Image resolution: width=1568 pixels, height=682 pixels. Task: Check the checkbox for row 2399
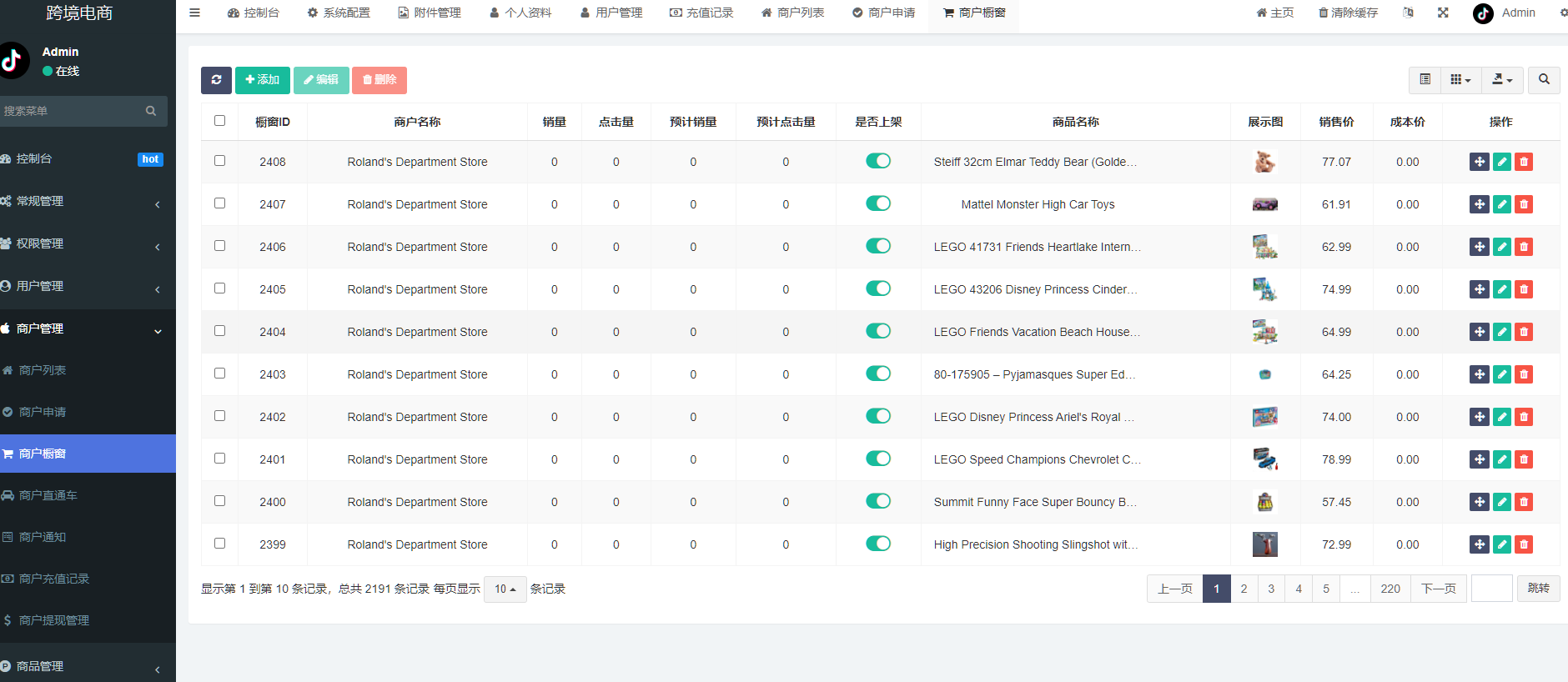[x=220, y=544]
